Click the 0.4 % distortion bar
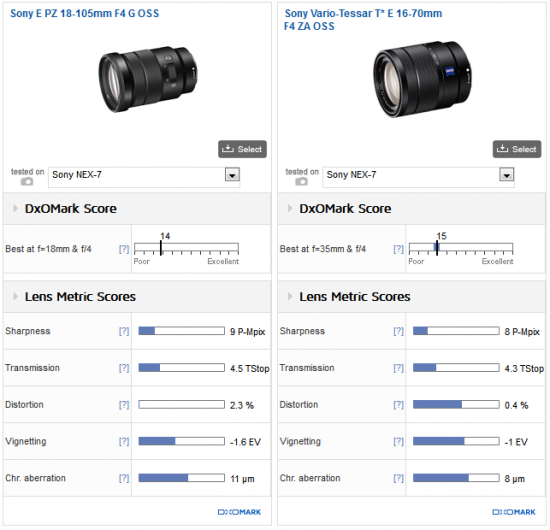 (x=456, y=404)
